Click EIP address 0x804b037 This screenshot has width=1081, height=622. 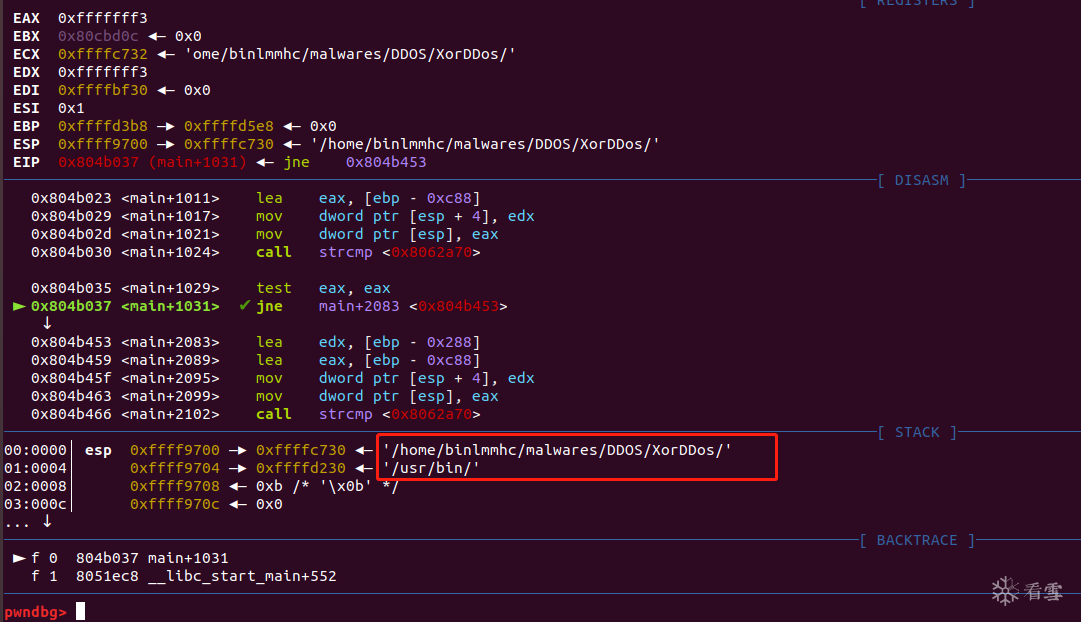click(98, 162)
